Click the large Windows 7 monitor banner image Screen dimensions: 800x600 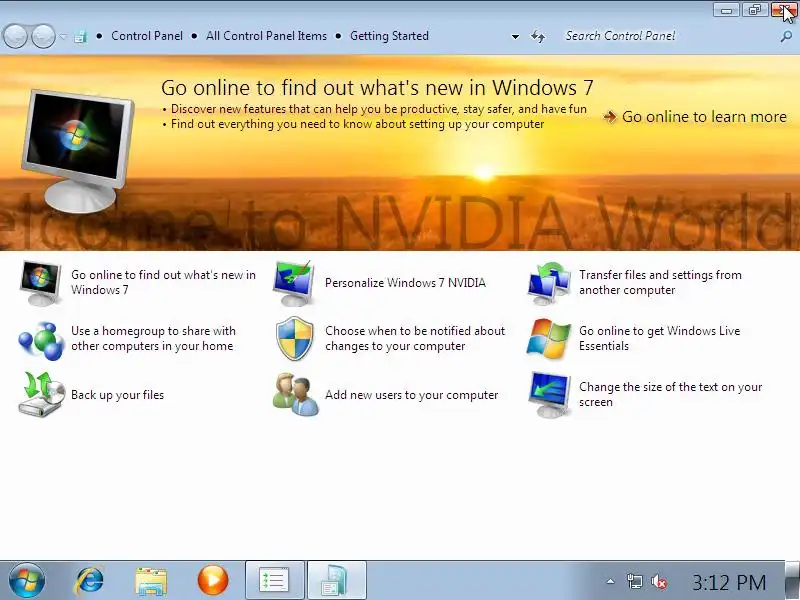pyautogui.click(x=78, y=149)
